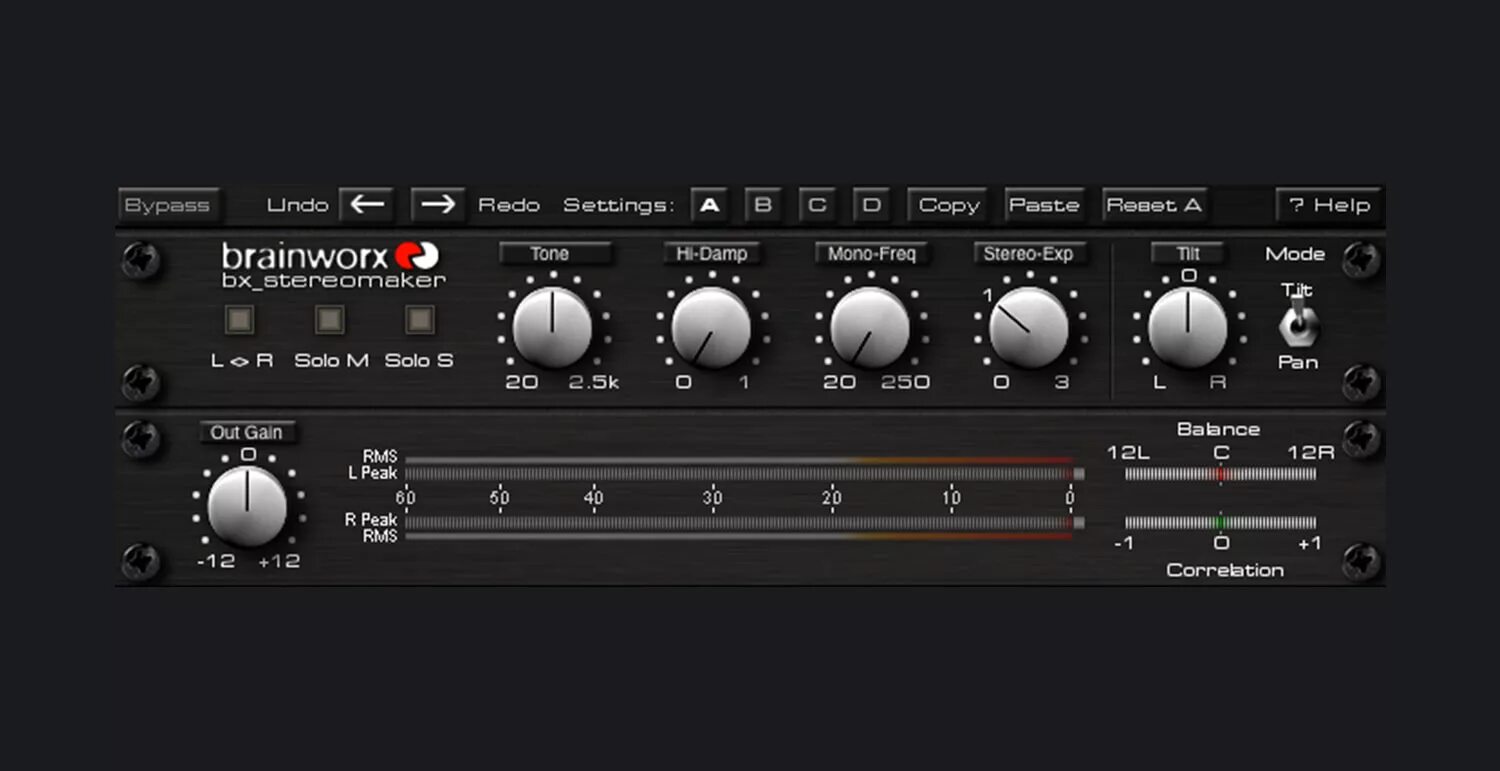
Task: Select settings slot A
Action: point(709,205)
